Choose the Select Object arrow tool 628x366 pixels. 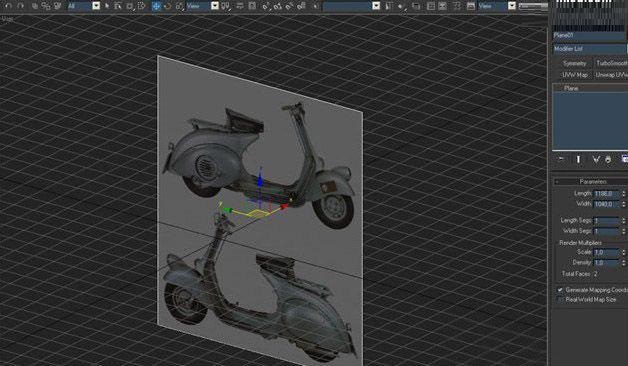coord(107,6)
